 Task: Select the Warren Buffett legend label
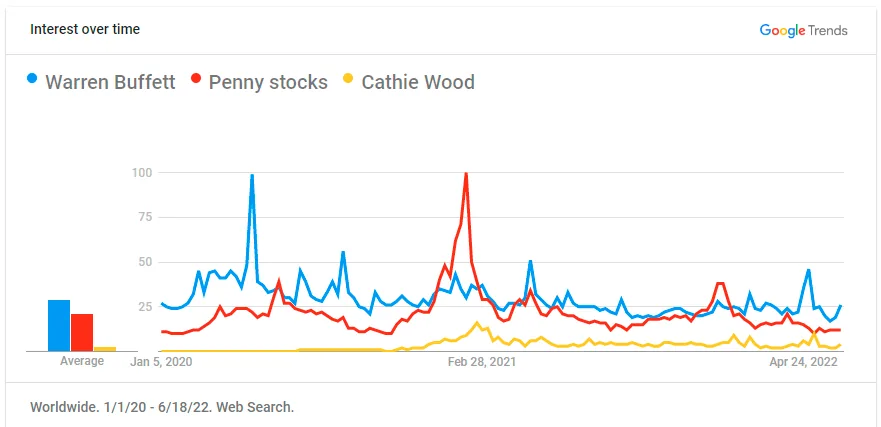[x=110, y=82]
